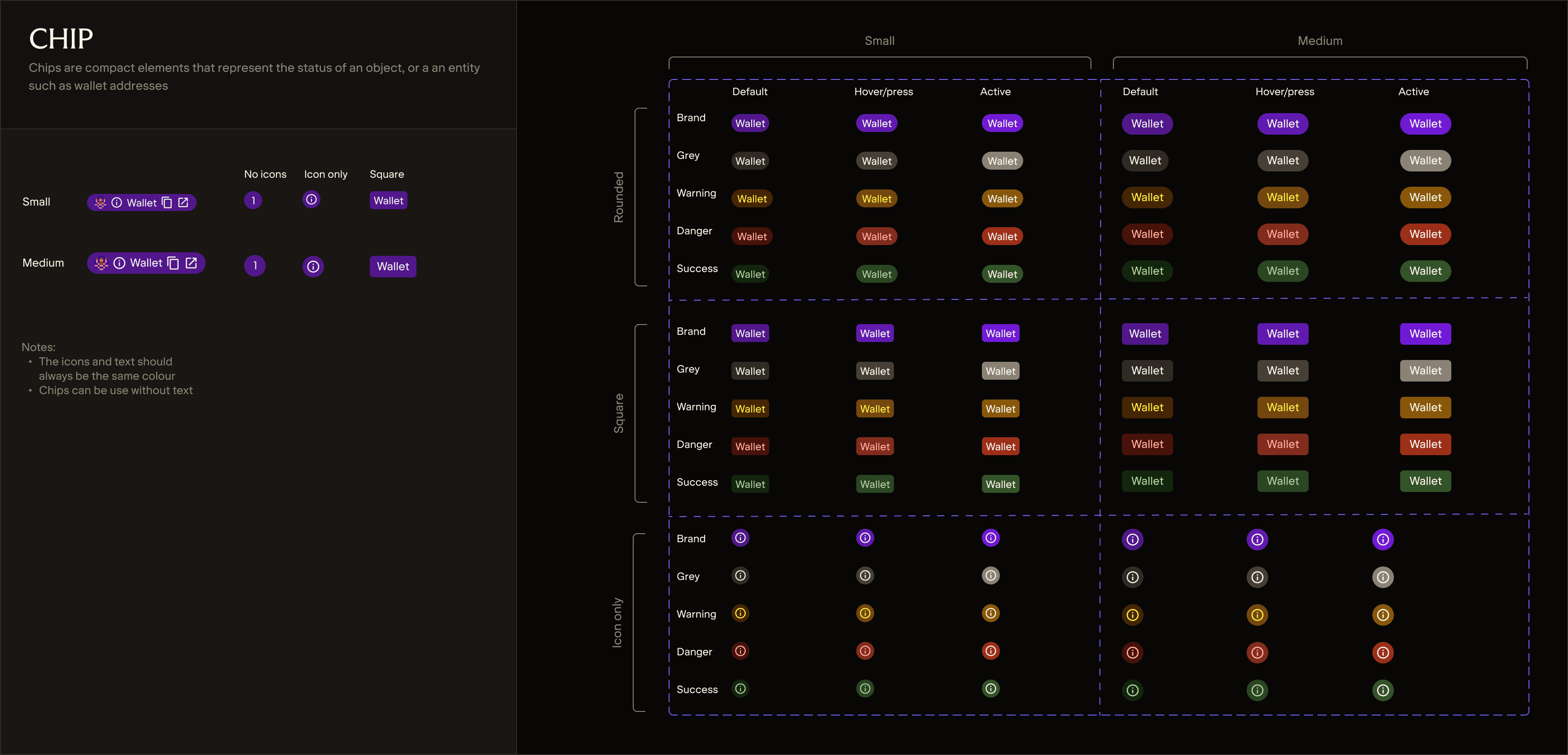Screen dimensions: 1568x755
Task: Click the Small Active Success icon-only chip
Action: click(990, 689)
